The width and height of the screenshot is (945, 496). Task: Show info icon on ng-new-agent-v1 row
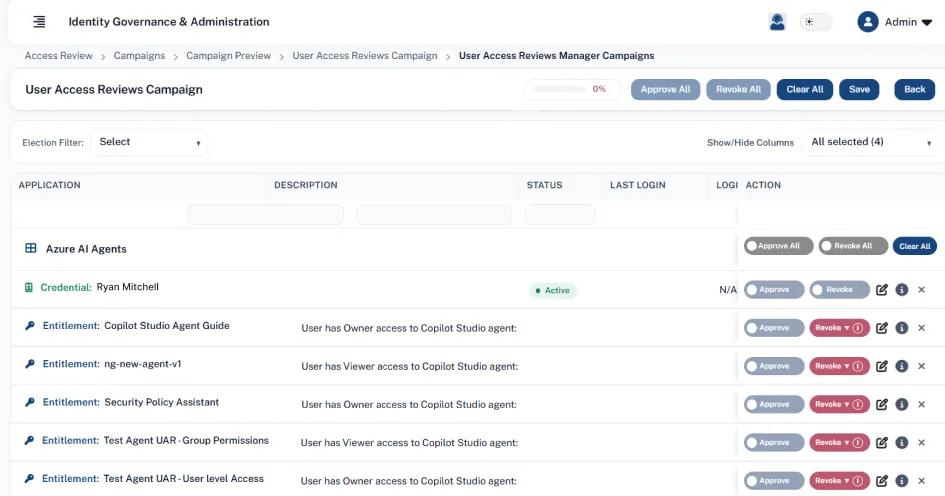pos(902,366)
